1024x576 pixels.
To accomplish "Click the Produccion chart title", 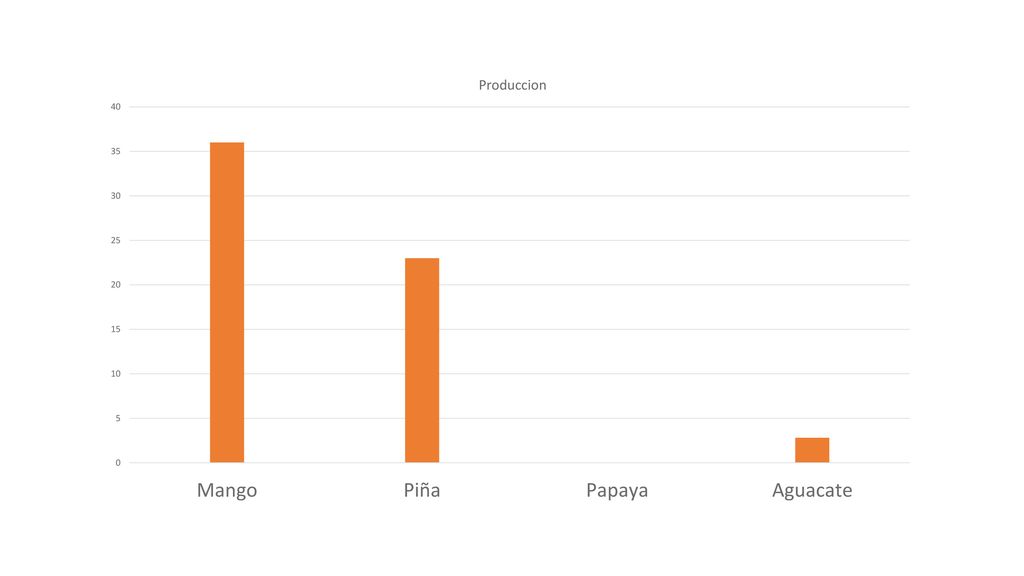I will point(512,85).
